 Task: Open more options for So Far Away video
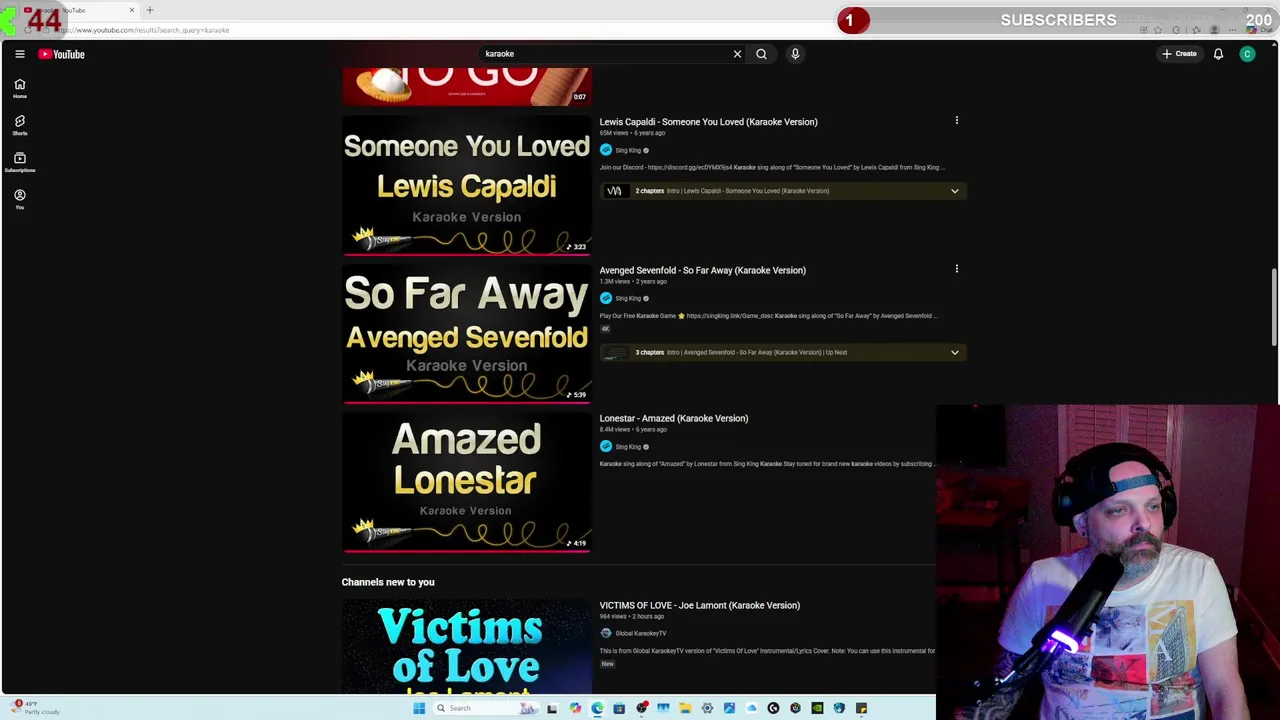tap(956, 269)
